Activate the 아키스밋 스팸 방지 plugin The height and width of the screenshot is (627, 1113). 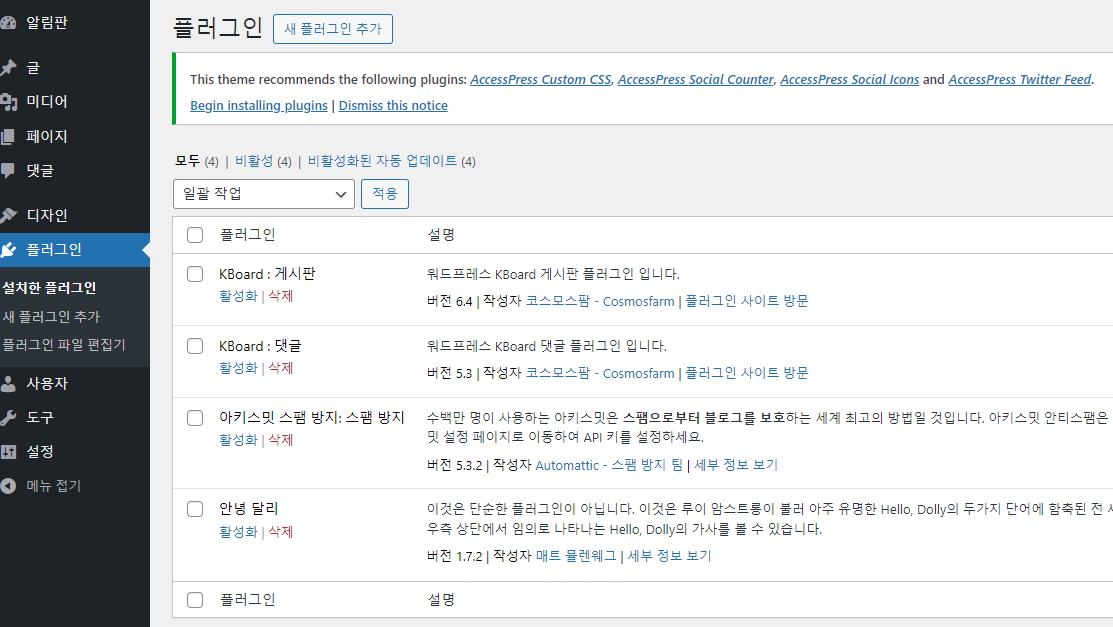(x=238, y=440)
